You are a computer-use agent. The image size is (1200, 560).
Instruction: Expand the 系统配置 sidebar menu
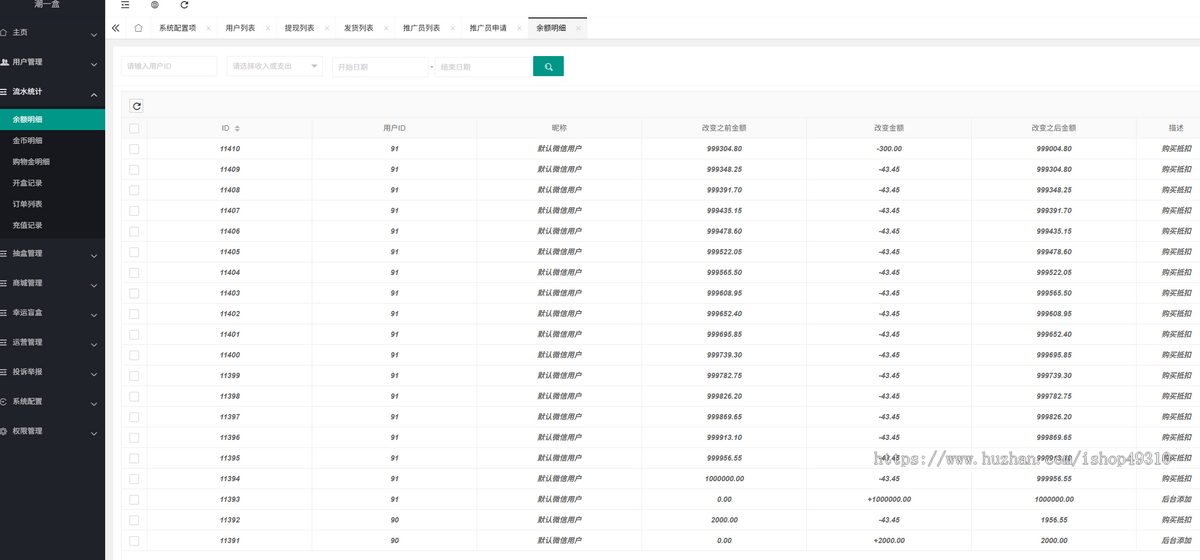[x=52, y=401]
